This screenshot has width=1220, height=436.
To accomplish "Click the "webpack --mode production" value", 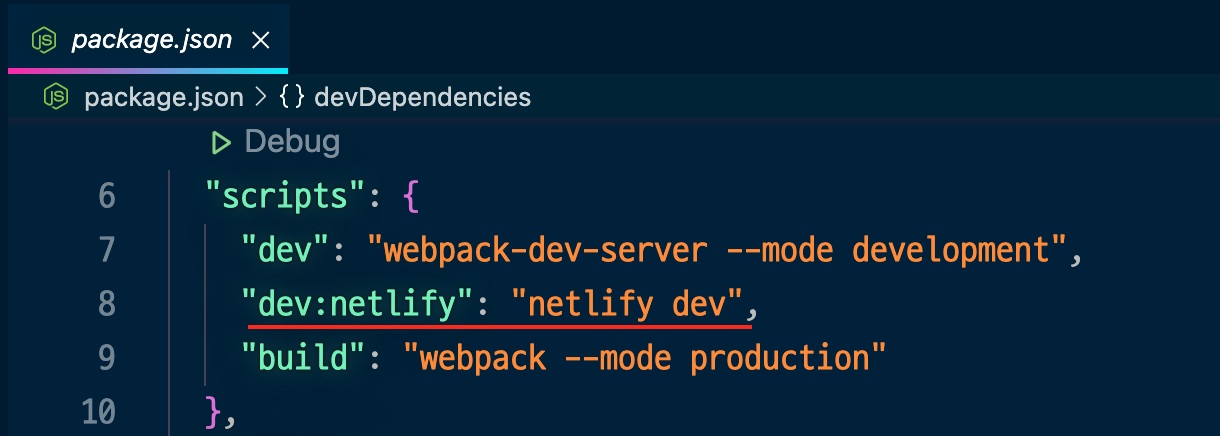I will pos(645,357).
